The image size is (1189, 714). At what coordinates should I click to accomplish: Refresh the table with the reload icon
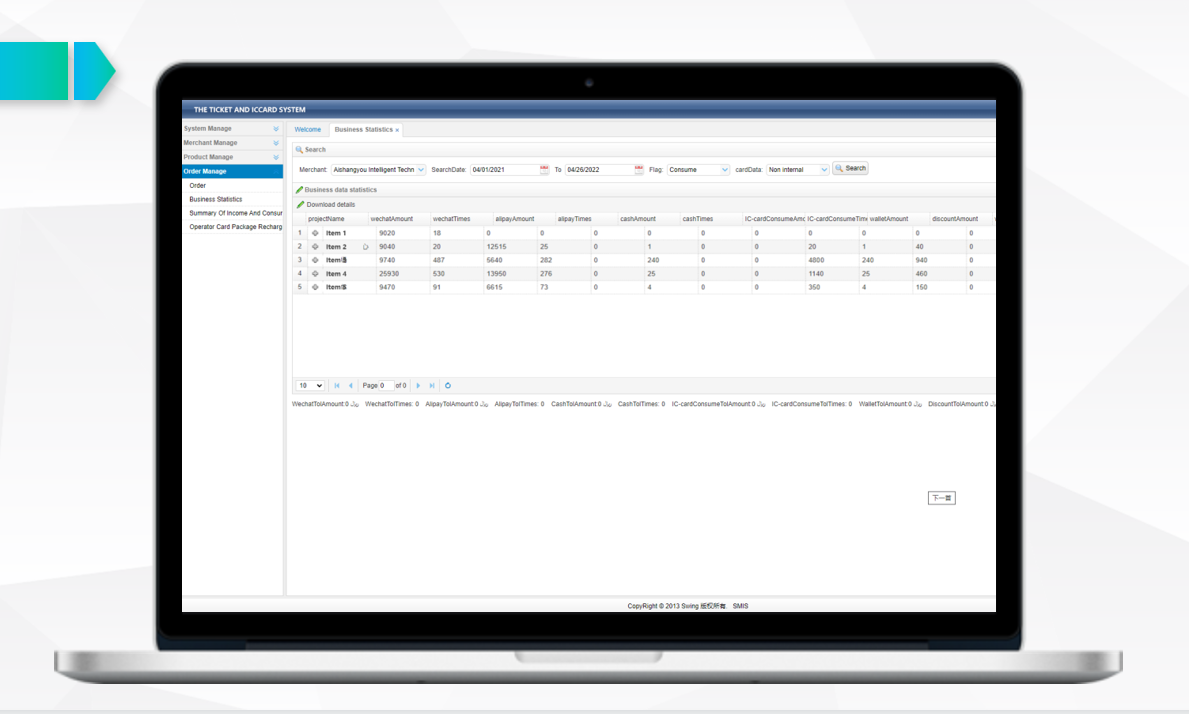coord(447,386)
